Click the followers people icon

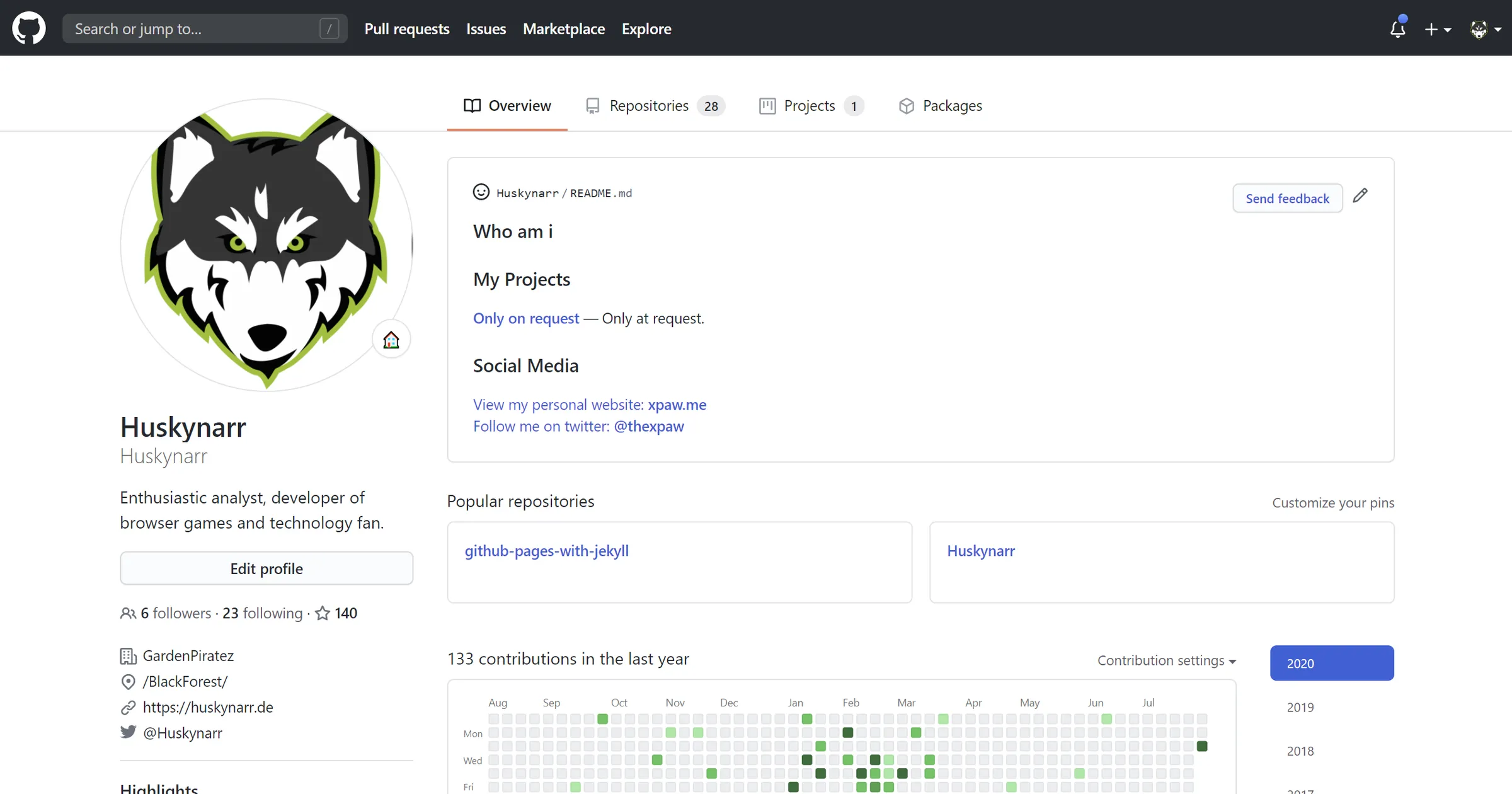[x=128, y=613]
